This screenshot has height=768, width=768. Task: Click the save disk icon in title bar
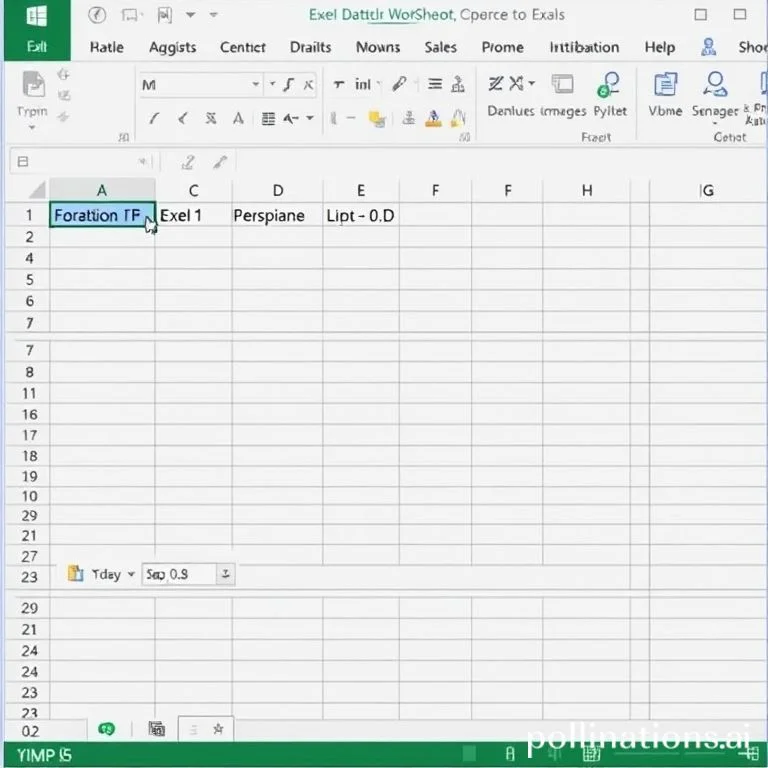[x=165, y=15]
